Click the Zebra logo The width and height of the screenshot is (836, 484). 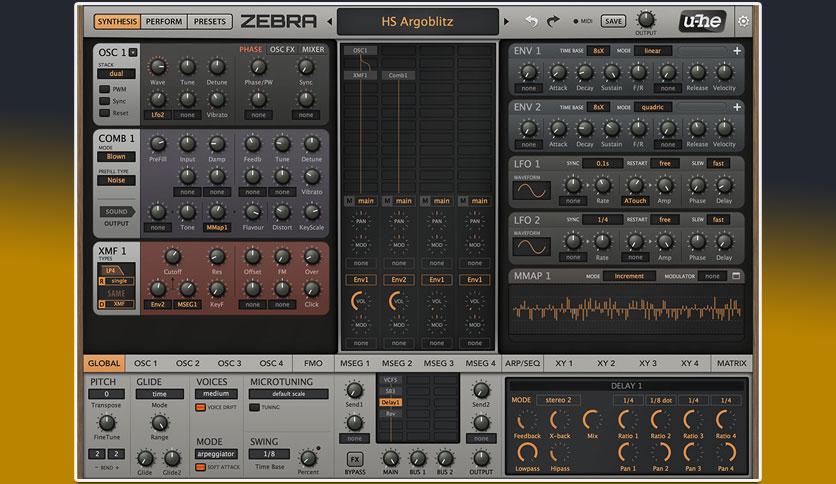(278, 21)
